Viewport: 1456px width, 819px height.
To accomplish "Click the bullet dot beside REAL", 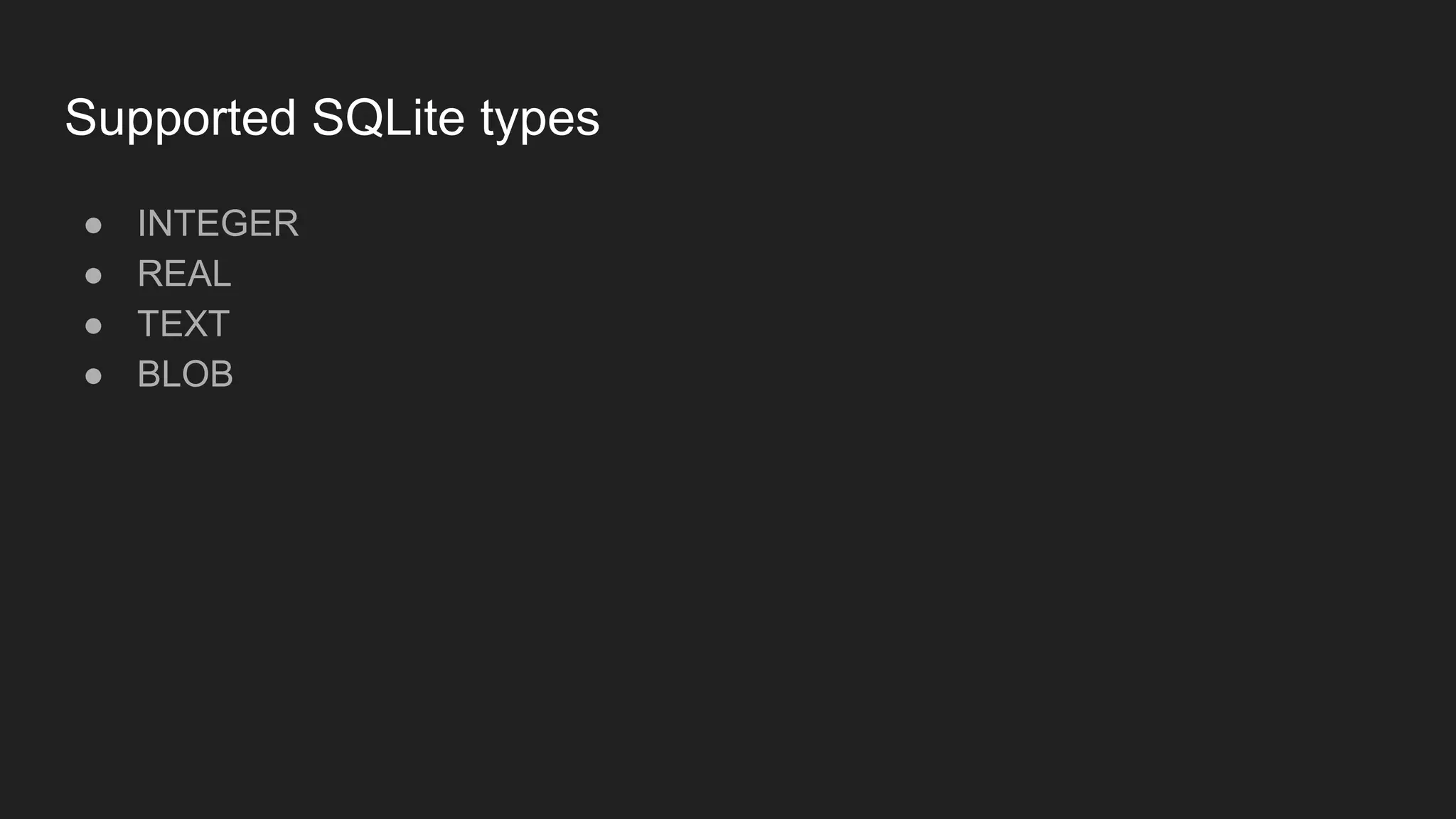I will click(93, 276).
